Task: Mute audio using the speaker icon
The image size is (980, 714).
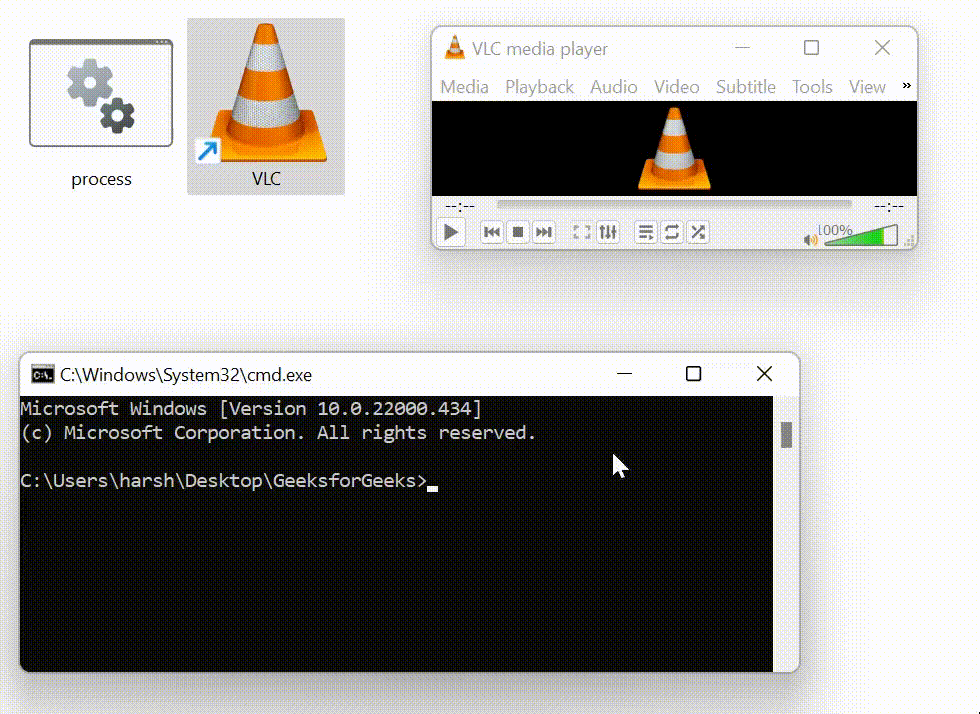Action: pyautogui.click(x=811, y=239)
